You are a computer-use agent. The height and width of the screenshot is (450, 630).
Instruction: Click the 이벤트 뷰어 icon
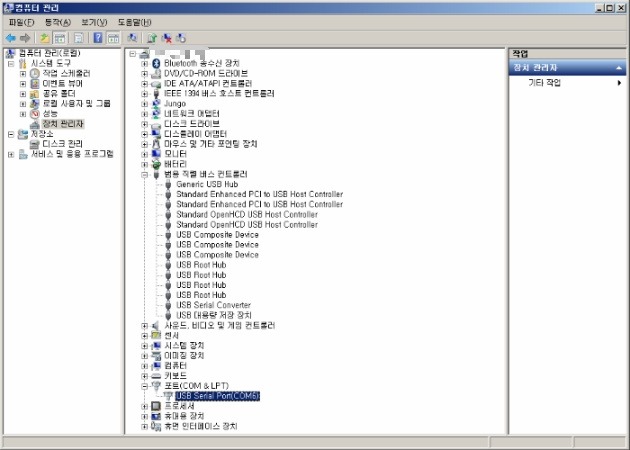[x=35, y=84]
